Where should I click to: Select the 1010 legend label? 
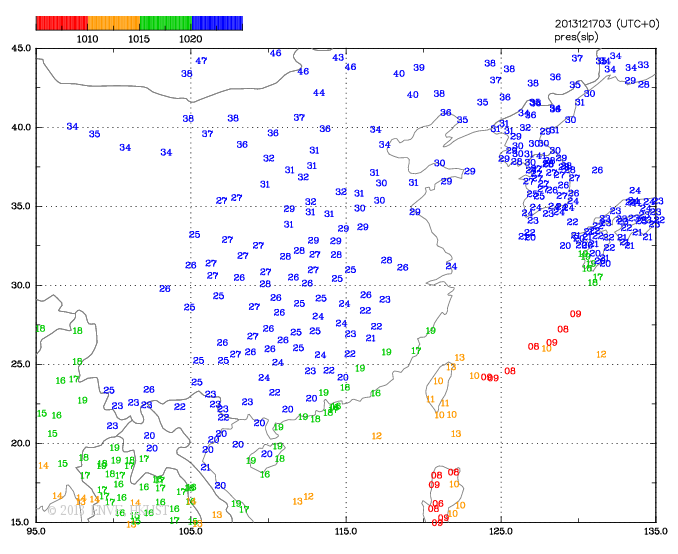pos(87,39)
